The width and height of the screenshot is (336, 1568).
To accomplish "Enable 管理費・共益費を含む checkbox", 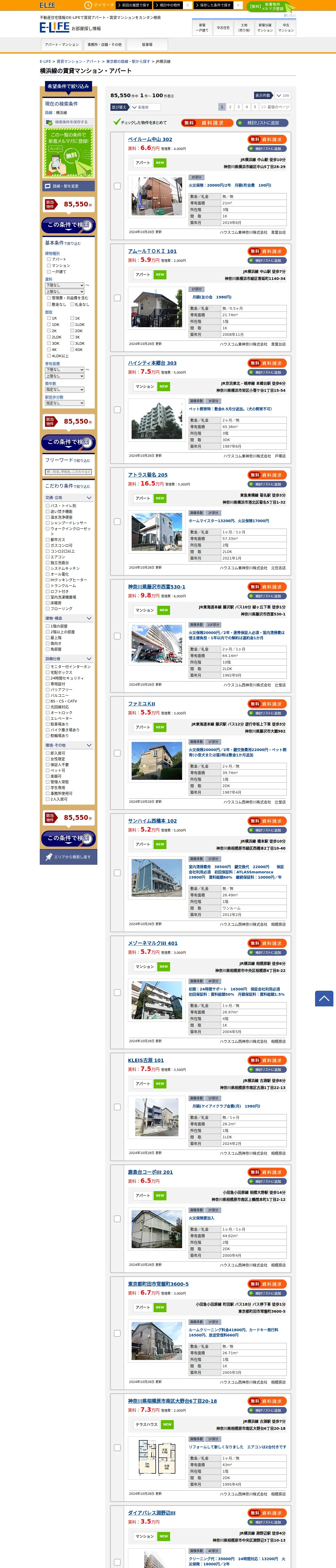I will click(x=49, y=298).
